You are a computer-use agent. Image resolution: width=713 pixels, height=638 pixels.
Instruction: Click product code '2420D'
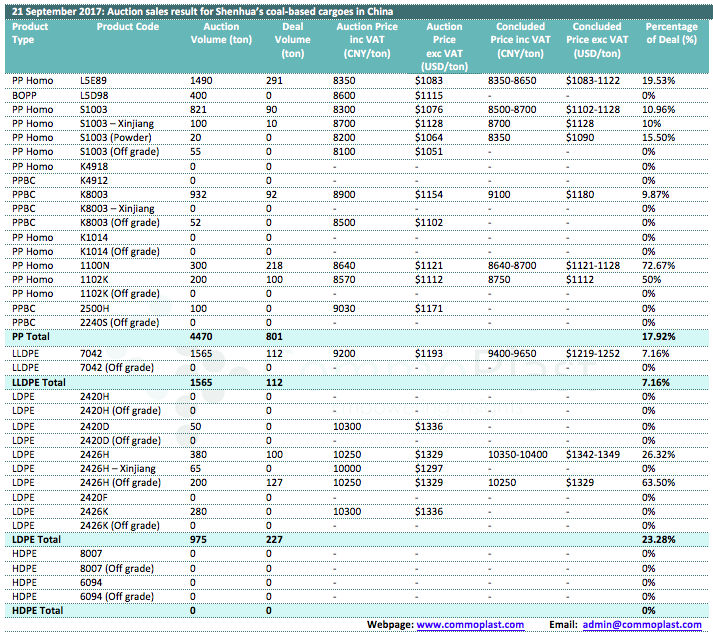coord(95,427)
